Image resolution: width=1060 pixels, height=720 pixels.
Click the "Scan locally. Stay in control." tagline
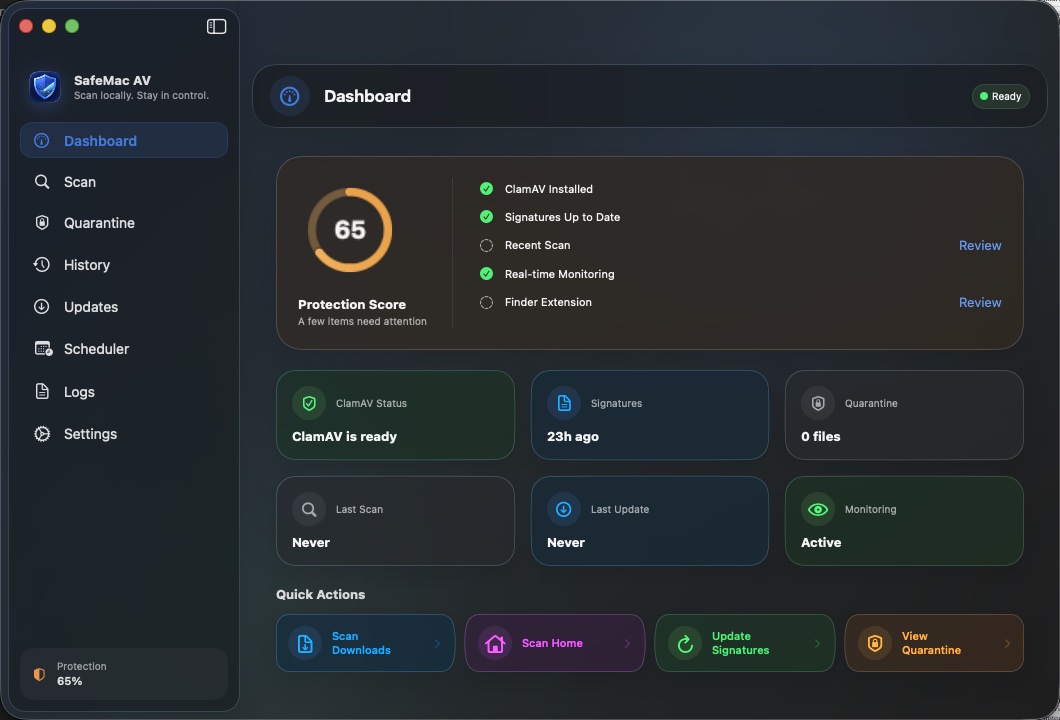click(141, 95)
